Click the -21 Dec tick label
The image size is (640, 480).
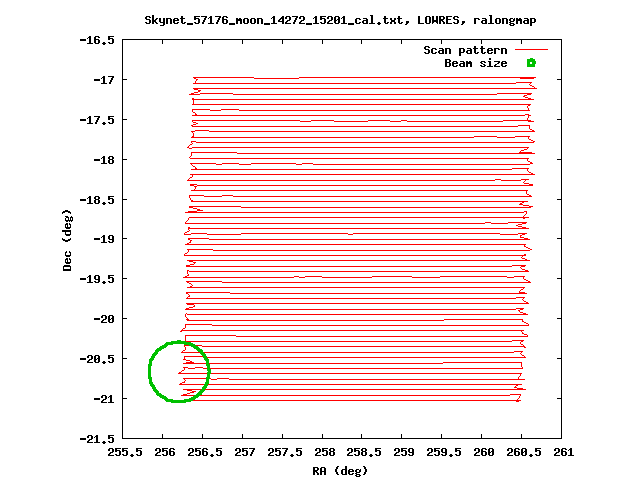point(104,399)
